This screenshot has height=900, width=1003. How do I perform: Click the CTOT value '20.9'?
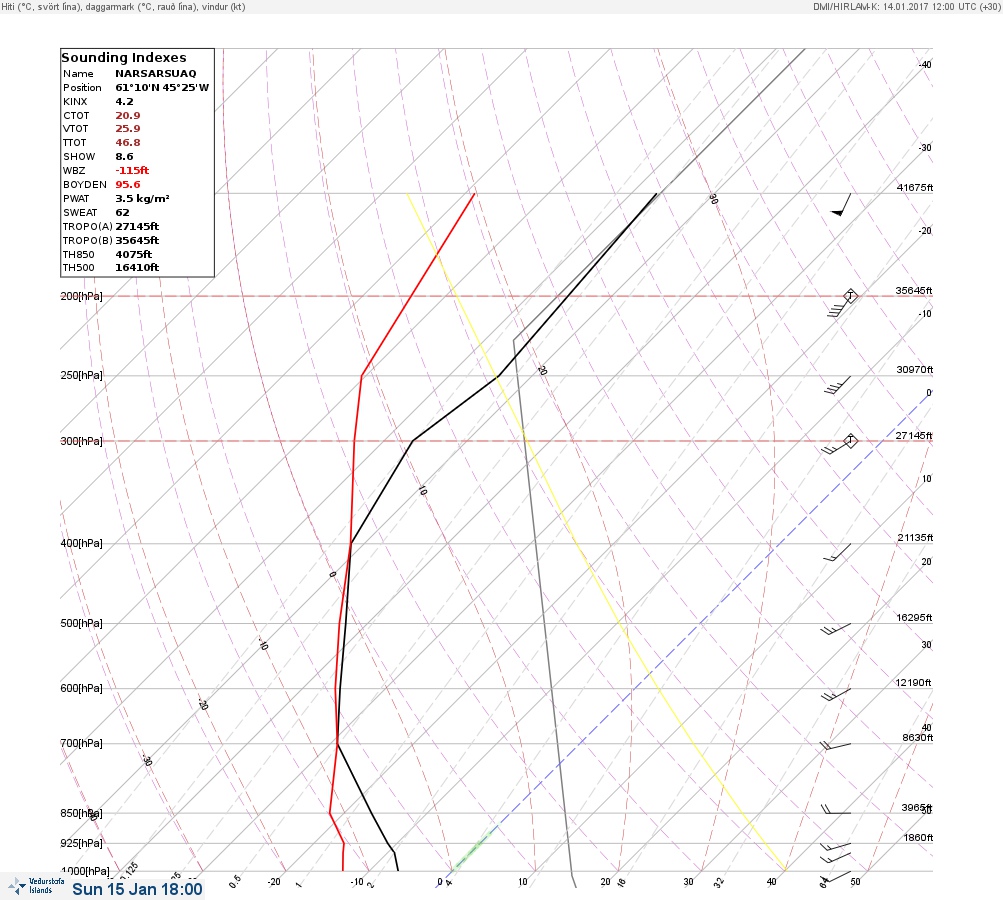coord(127,116)
